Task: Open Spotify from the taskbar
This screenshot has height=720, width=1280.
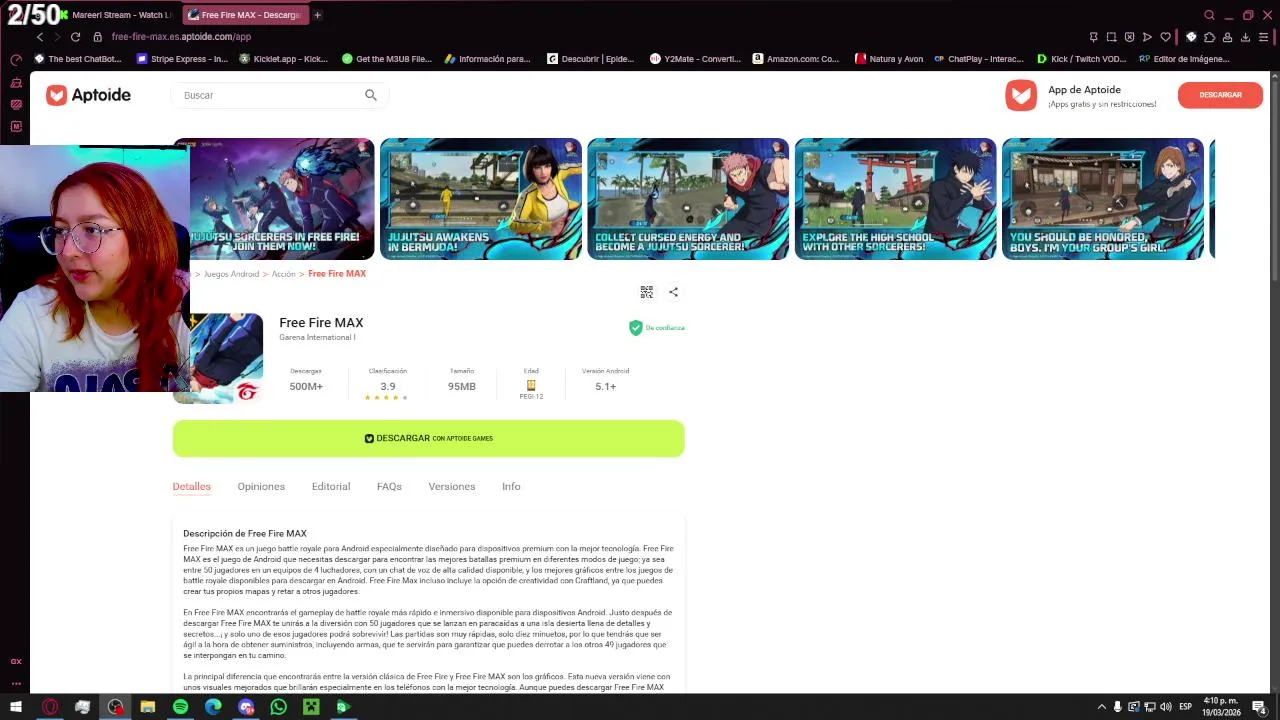Action: pyautogui.click(x=180, y=707)
